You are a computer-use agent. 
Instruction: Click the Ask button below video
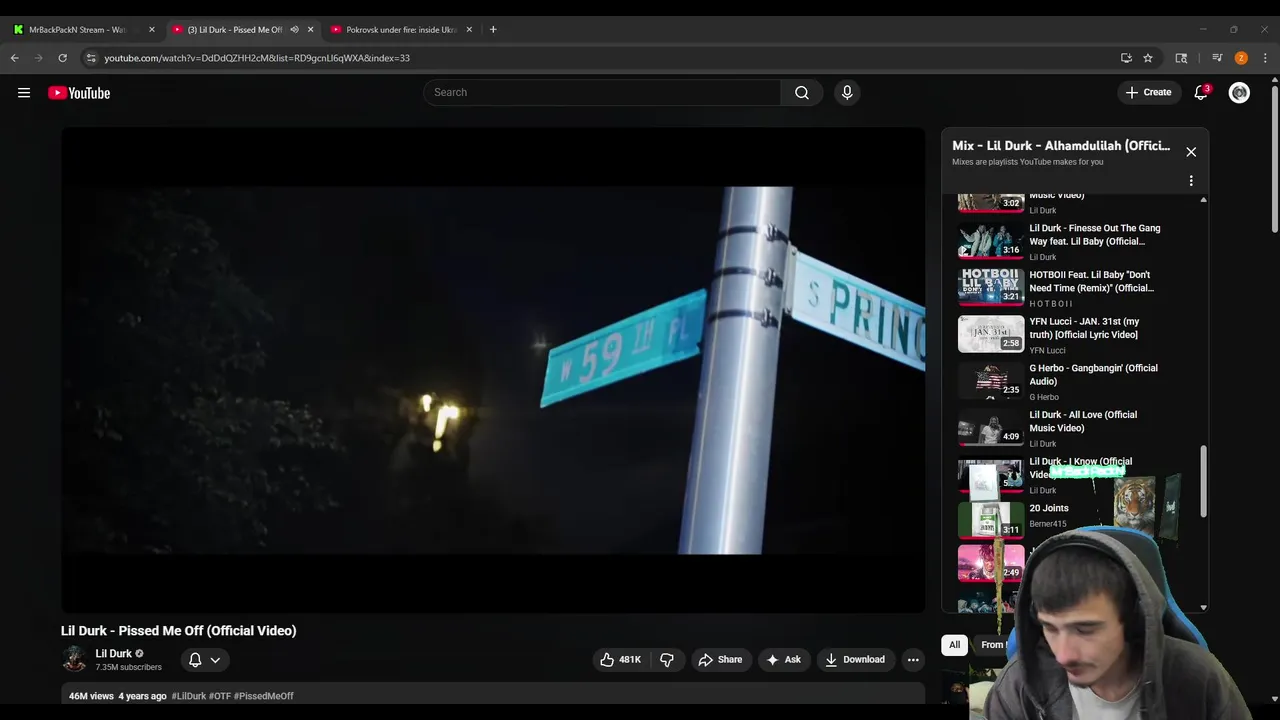(783, 660)
